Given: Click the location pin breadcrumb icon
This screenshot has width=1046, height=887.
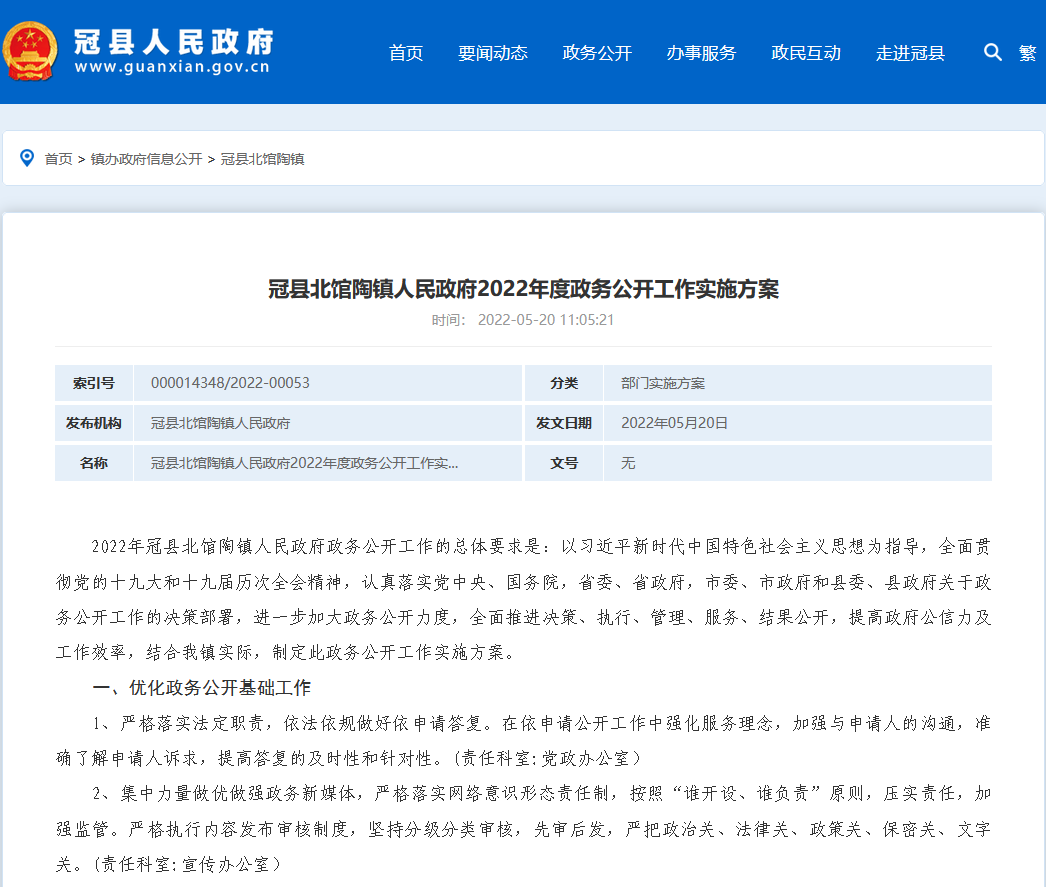Looking at the screenshot, I should (27, 158).
